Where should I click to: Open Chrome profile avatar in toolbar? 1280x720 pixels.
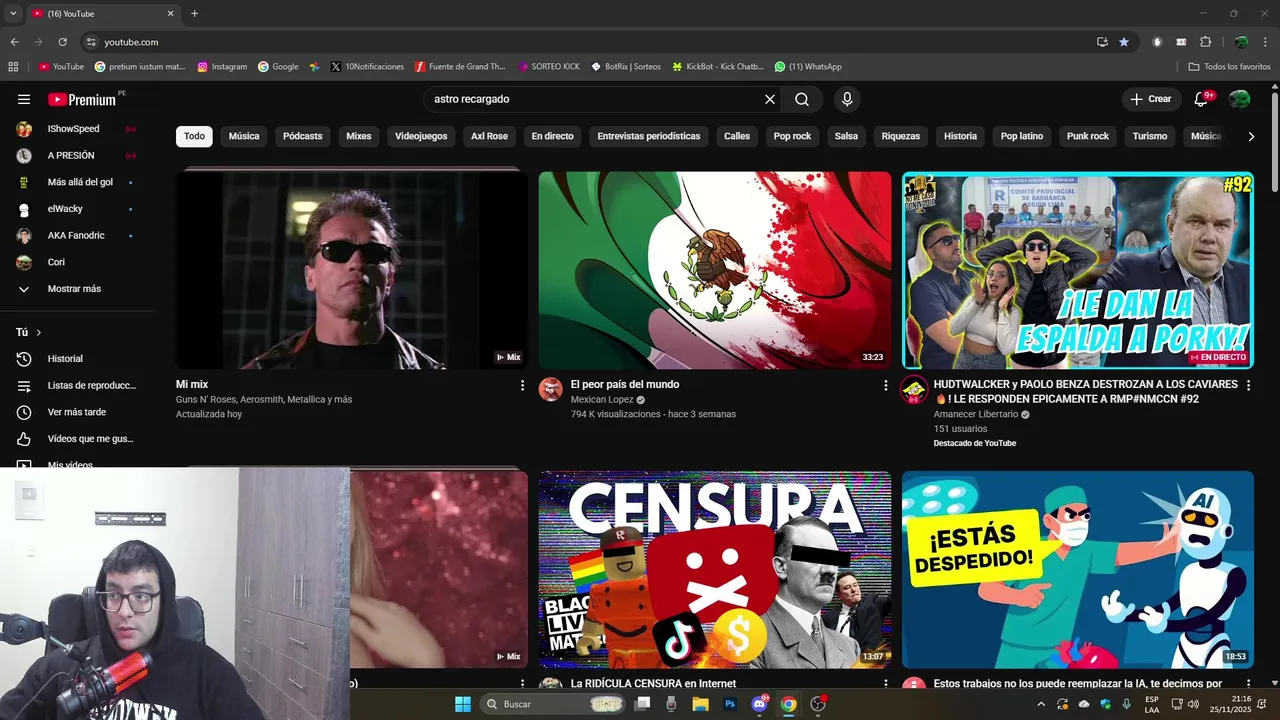point(1241,42)
